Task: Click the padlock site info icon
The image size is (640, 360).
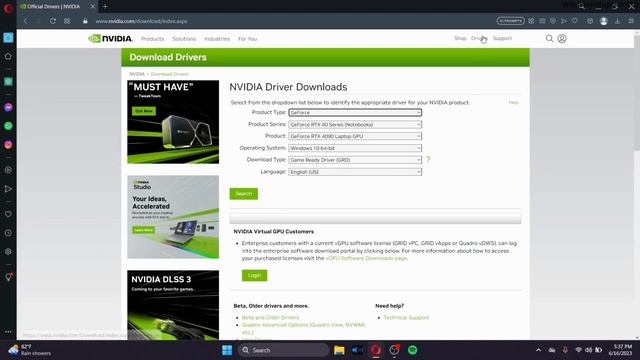Action: tap(85, 21)
